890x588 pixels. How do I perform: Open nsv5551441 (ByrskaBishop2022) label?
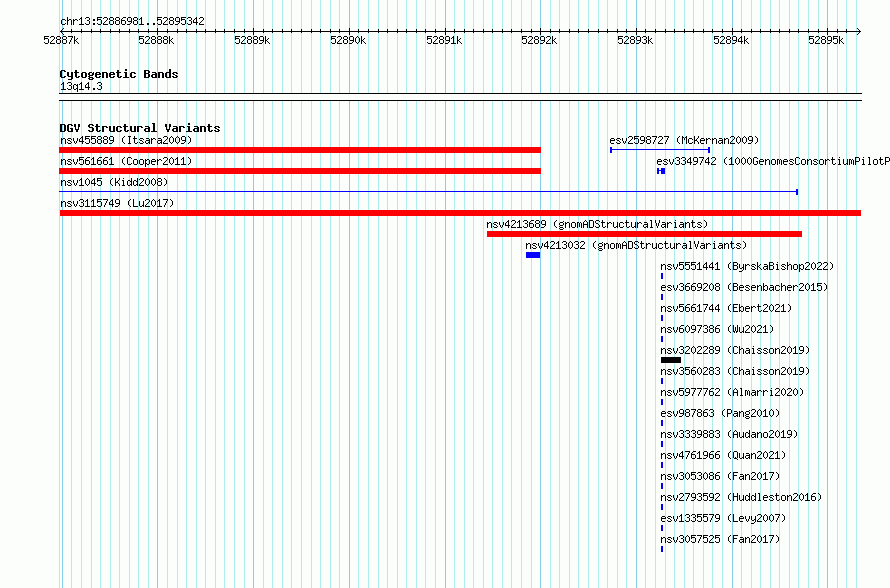[747, 266]
